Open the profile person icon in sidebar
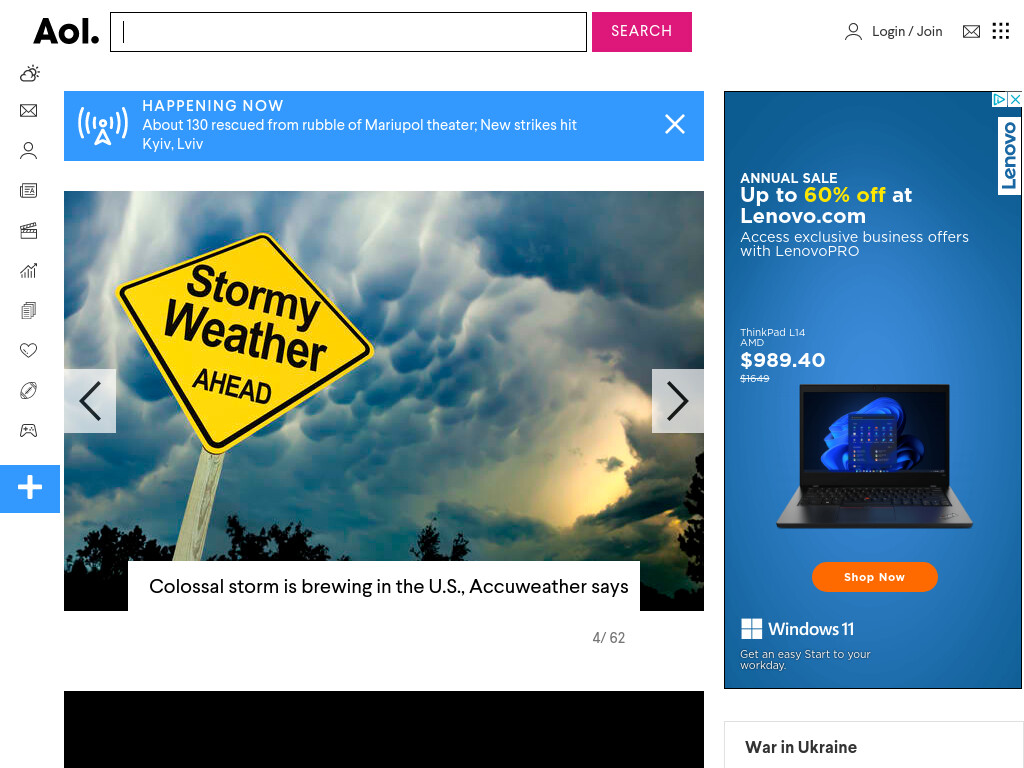This screenshot has width=1024, height=768. (x=28, y=151)
